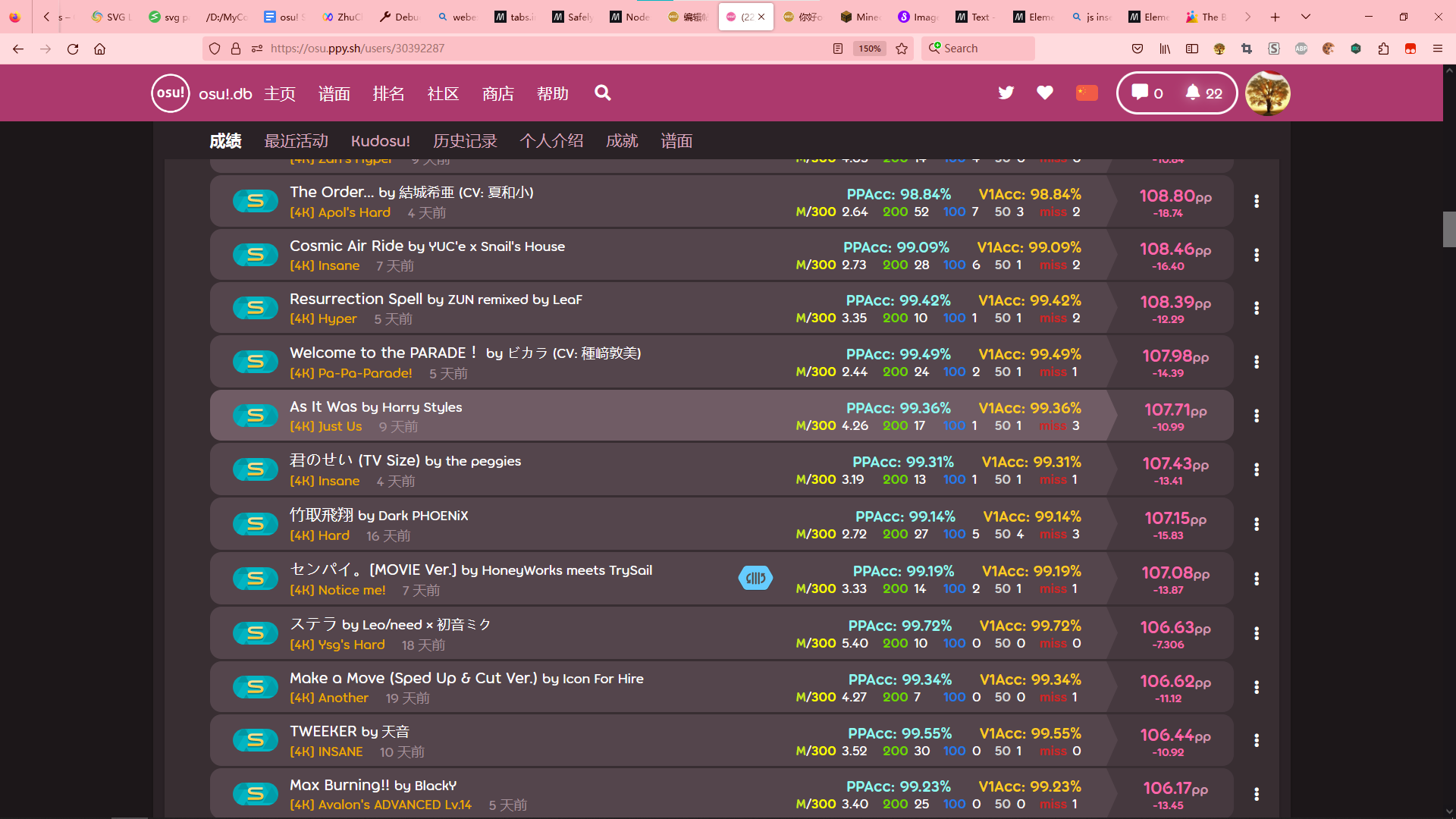Click the user avatar tree picture
The image size is (1456, 819).
[x=1268, y=93]
